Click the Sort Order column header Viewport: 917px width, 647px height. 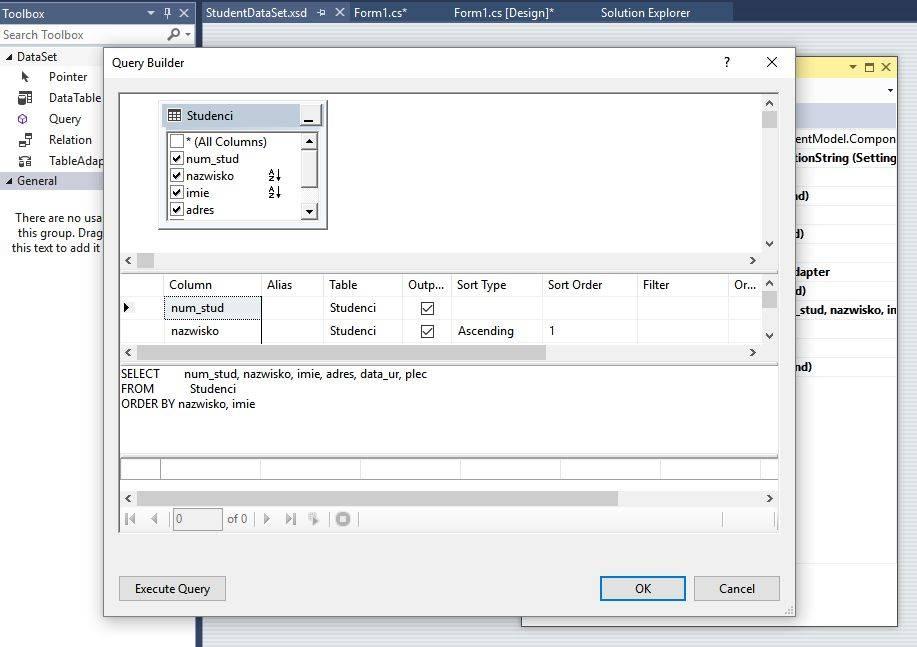click(x=590, y=285)
